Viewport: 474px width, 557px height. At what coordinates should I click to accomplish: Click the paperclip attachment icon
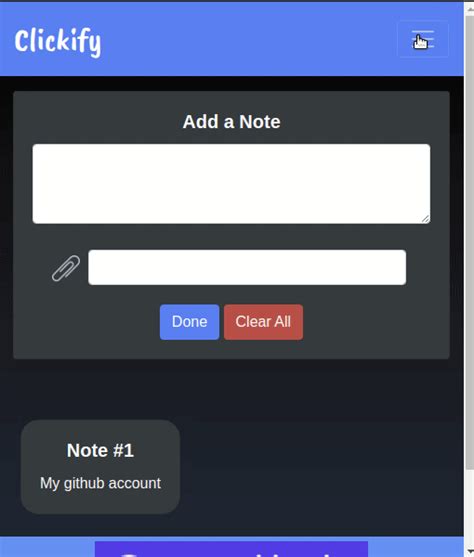tap(66, 268)
